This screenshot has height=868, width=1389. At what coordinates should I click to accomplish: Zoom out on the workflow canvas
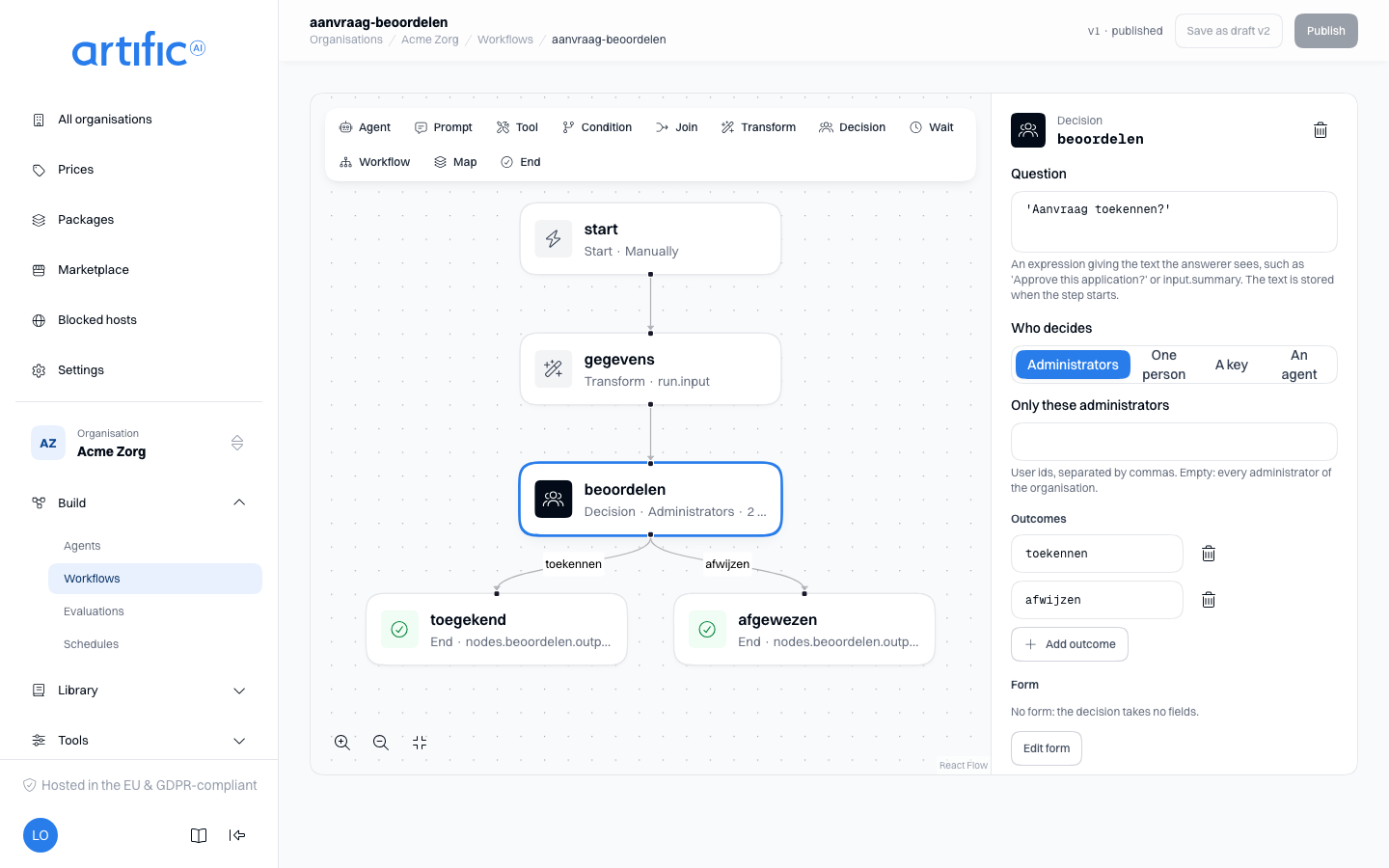[381, 743]
